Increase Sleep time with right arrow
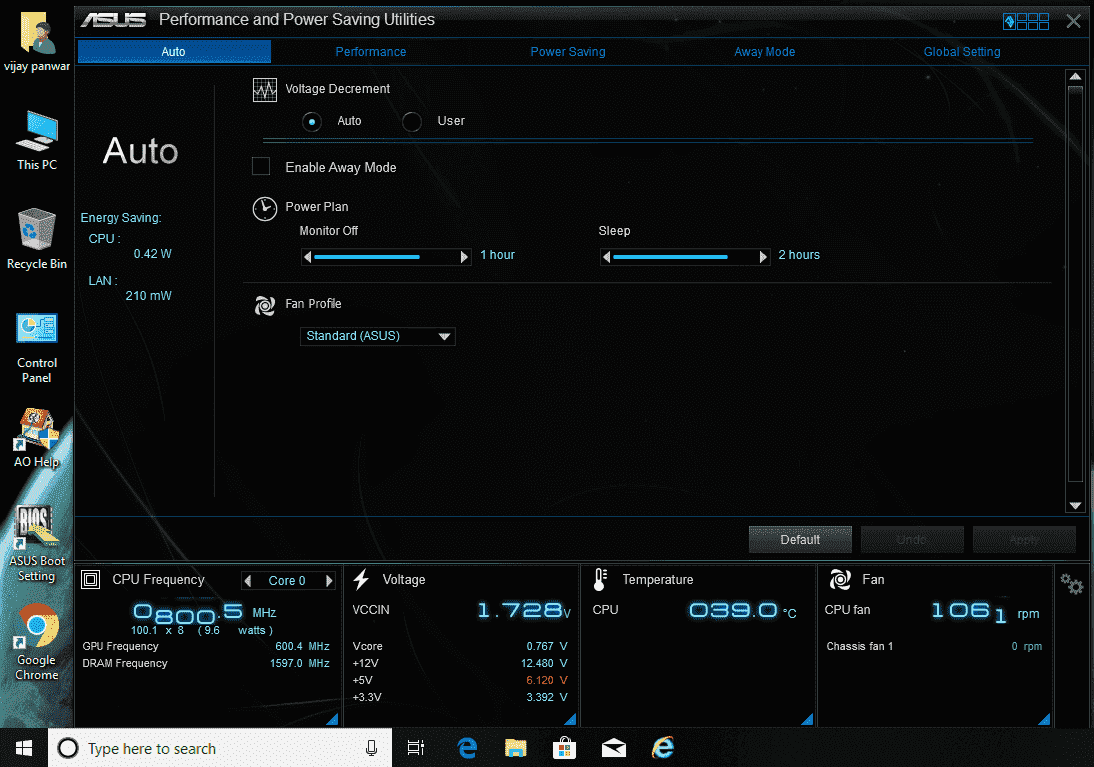 pyautogui.click(x=763, y=257)
